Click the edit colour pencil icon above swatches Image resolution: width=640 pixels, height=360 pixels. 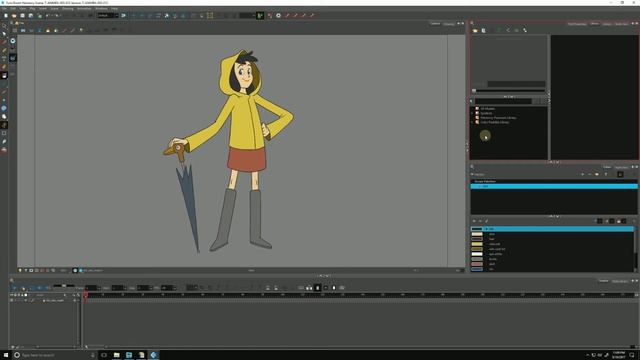(487, 221)
